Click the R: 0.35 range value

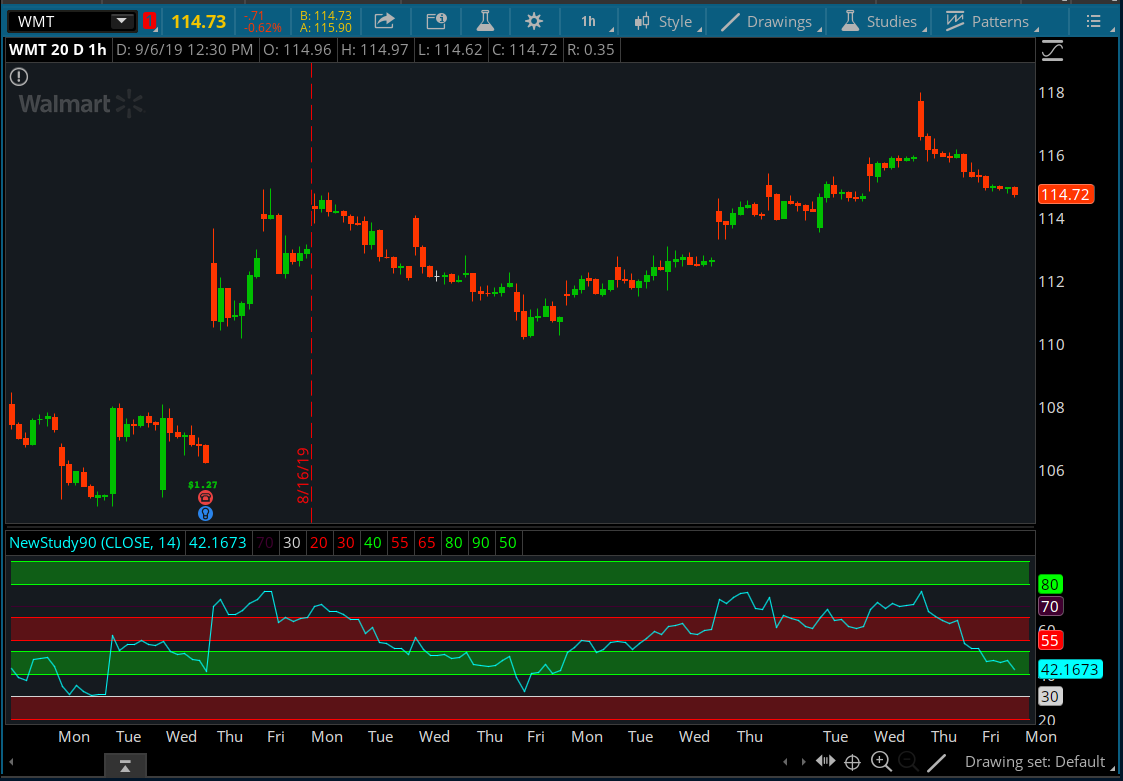click(x=589, y=50)
